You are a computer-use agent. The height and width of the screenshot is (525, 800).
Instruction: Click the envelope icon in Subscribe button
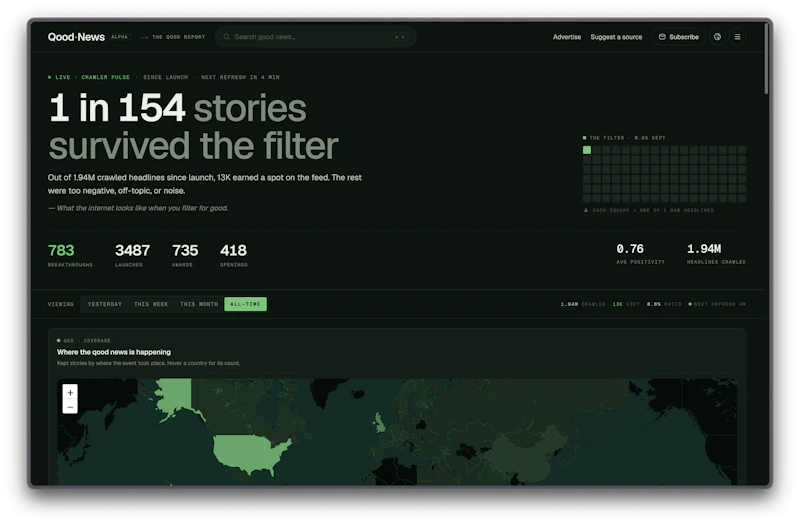[x=662, y=37]
